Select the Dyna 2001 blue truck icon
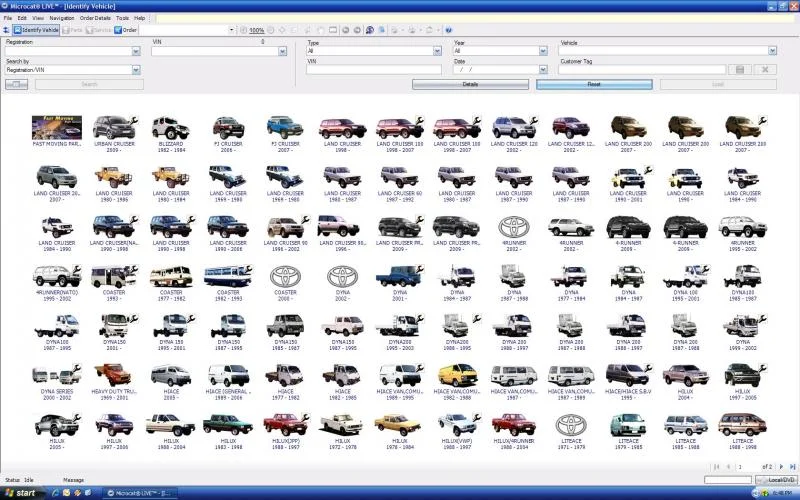800x500 pixels. (x=399, y=277)
